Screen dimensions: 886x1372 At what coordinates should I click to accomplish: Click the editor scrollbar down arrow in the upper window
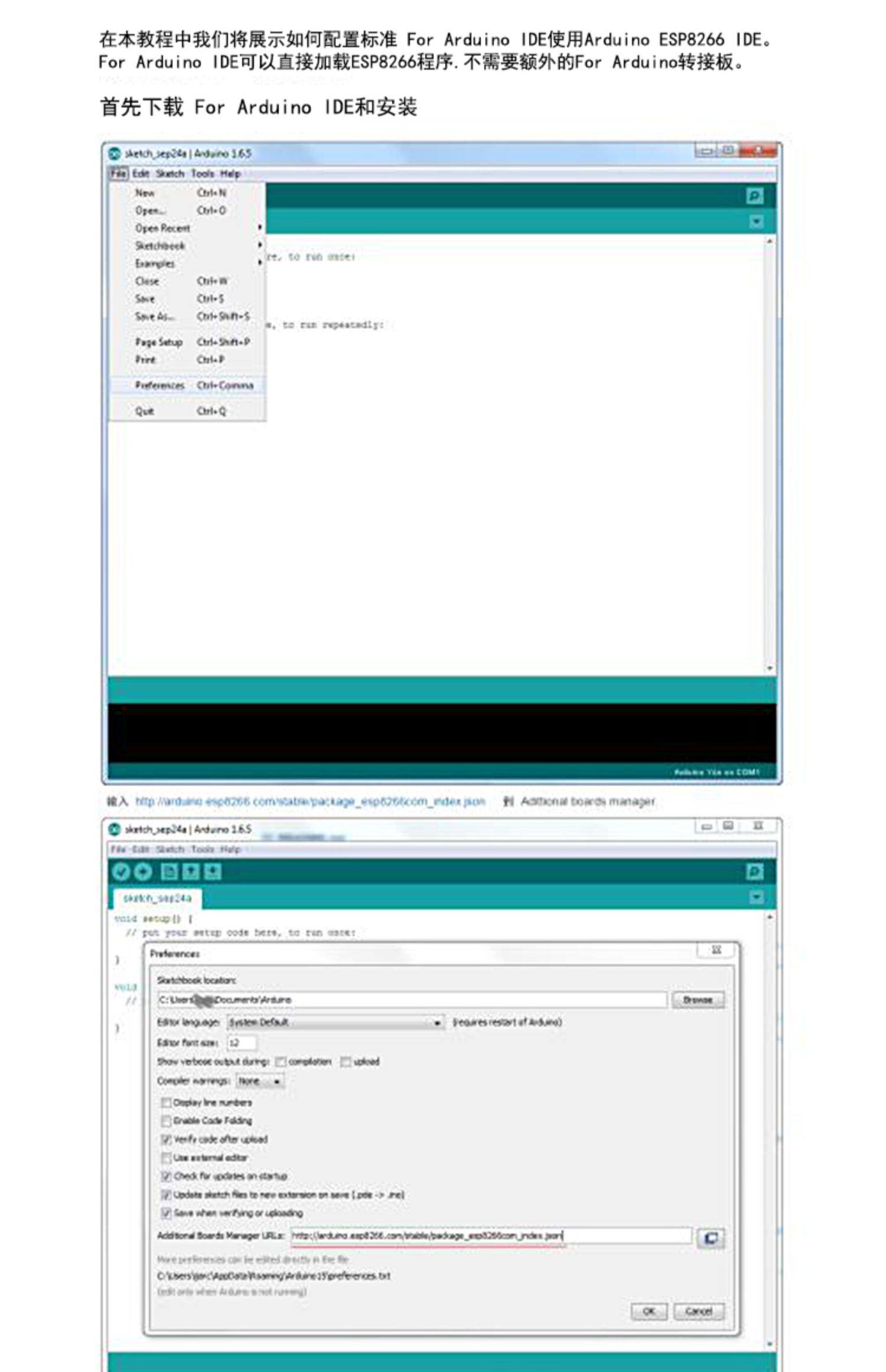769,668
